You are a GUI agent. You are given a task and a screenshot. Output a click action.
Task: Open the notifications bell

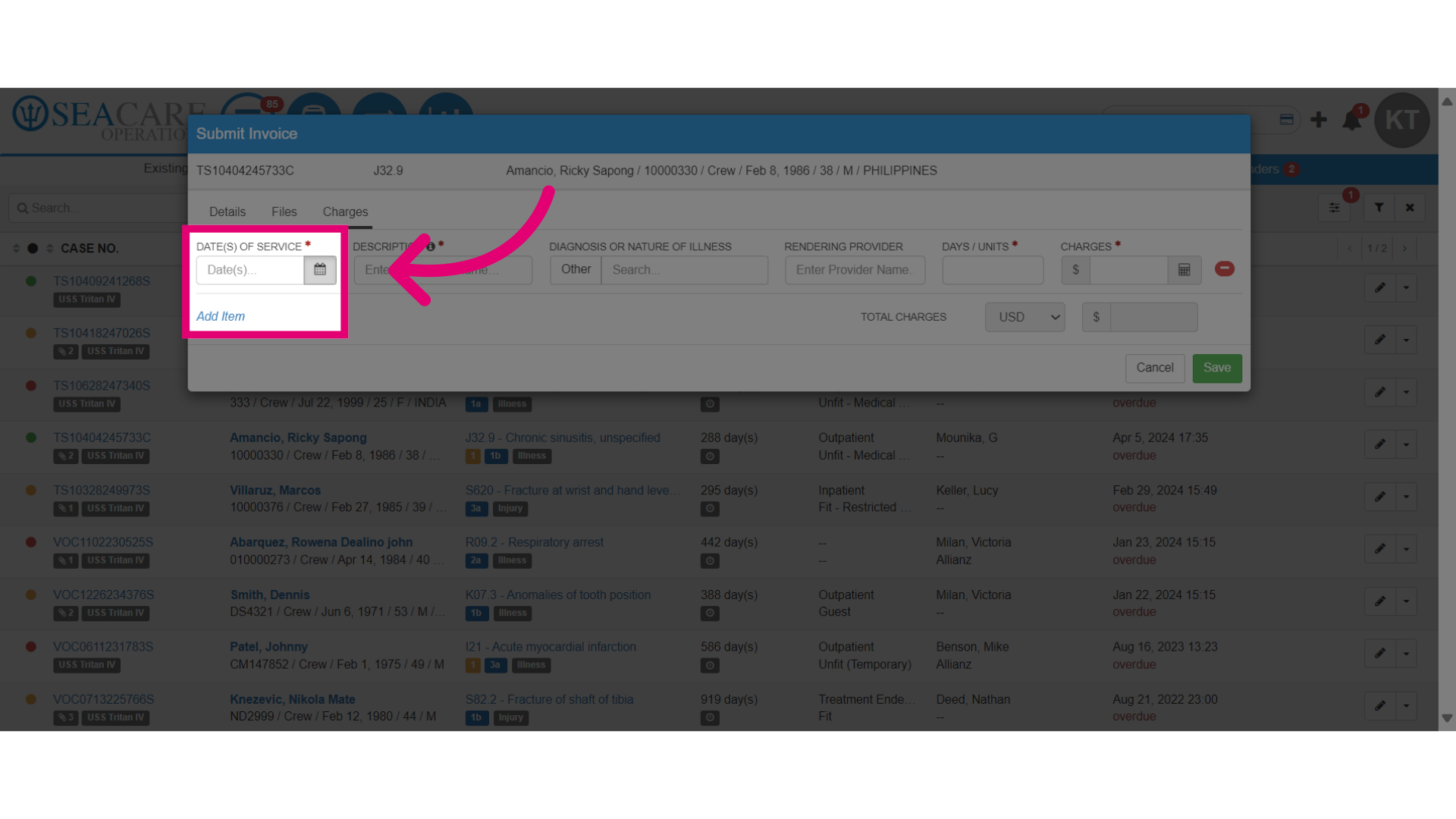[x=1351, y=120]
